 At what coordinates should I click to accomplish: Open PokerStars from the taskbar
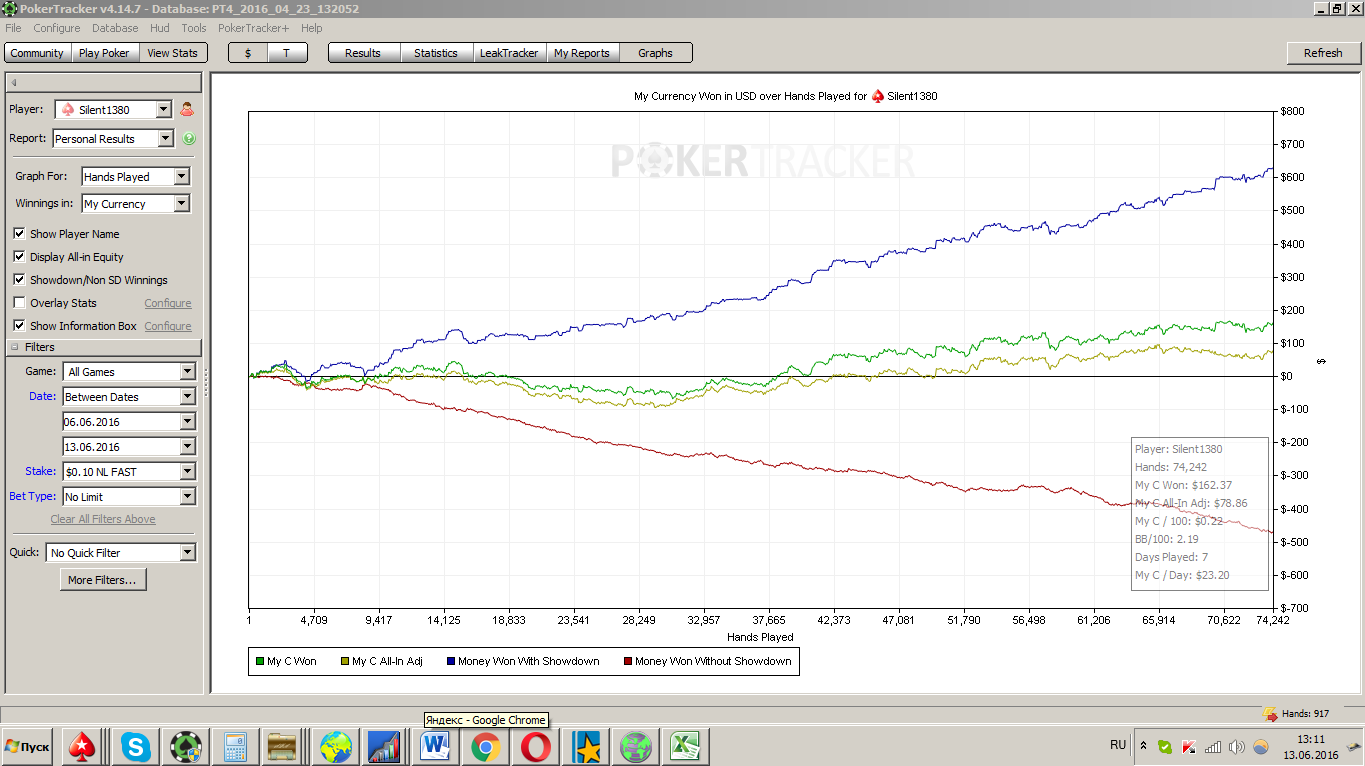coord(81,747)
